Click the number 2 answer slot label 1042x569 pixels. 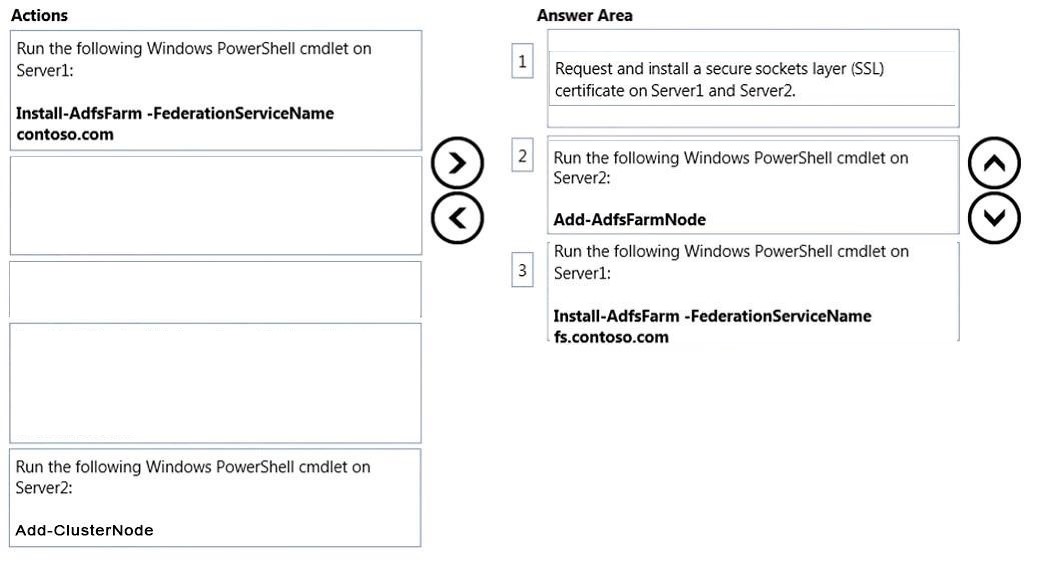522,156
